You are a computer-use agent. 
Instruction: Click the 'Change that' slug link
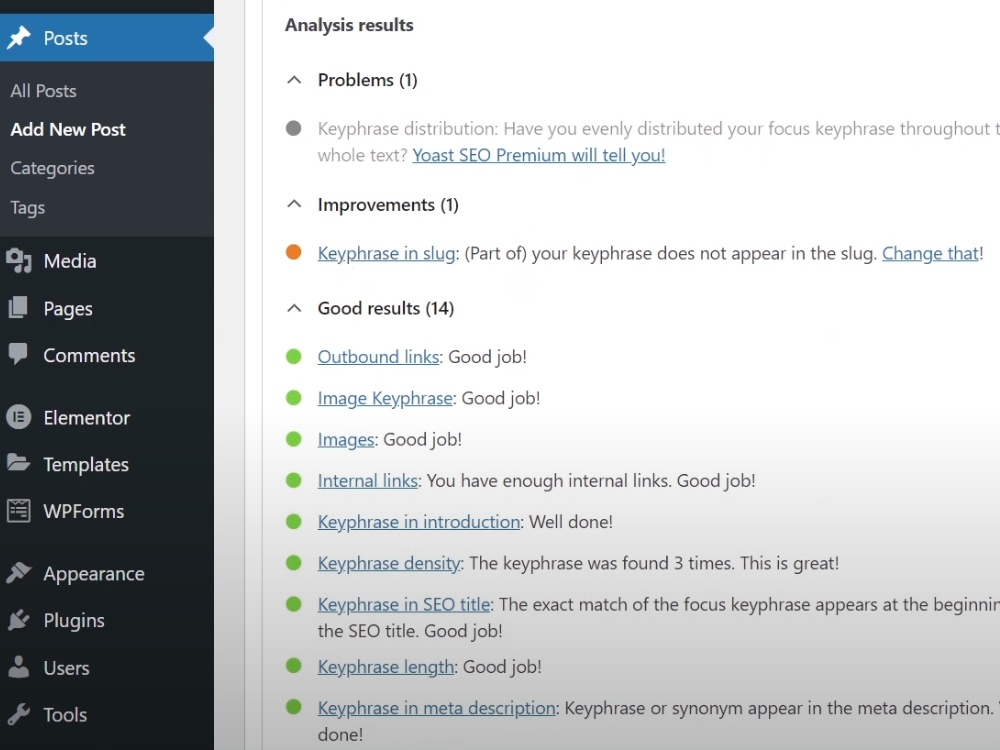pos(930,254)
